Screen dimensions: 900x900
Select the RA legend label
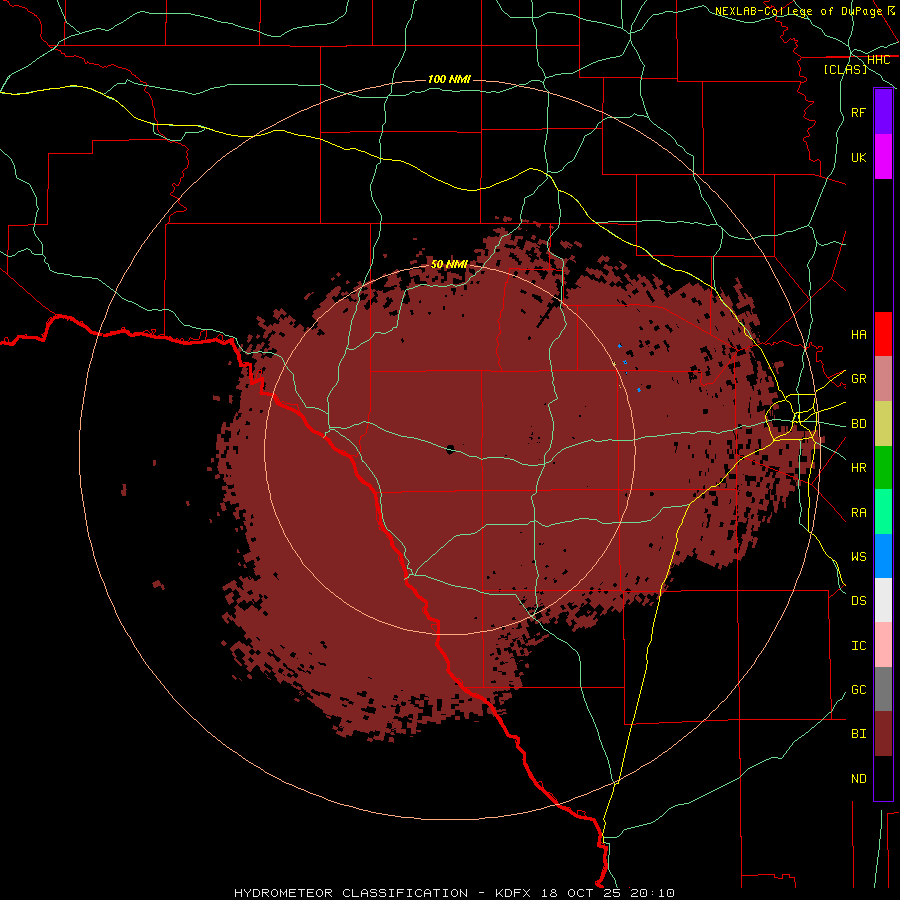click(858, 513)
